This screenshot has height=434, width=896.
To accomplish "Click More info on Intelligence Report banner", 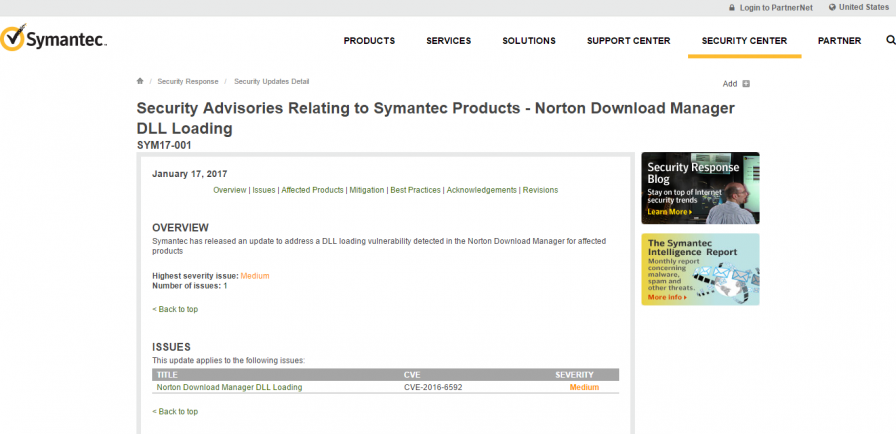I will tap(667, 298).
